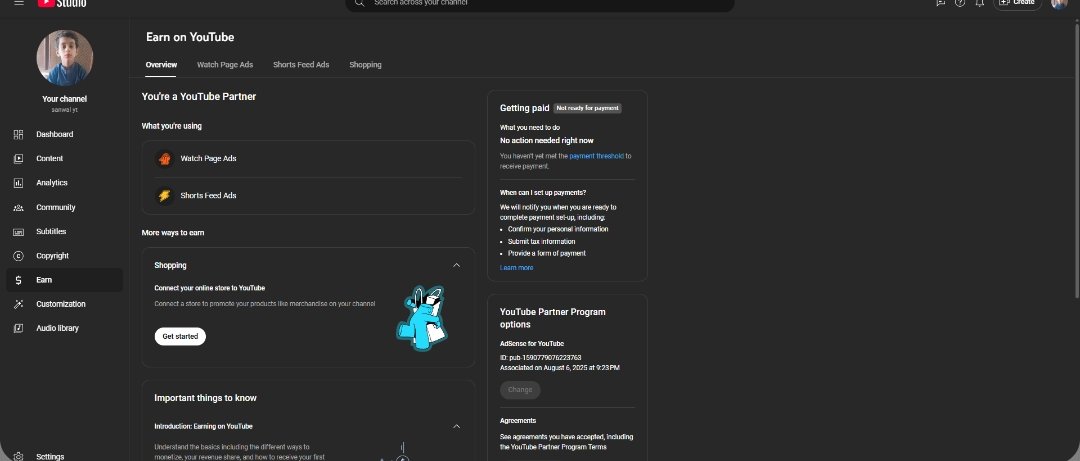Viewport: 1080px width, 461px height.
Task: Open the Copyright menu label
Action: click(52, 256)
